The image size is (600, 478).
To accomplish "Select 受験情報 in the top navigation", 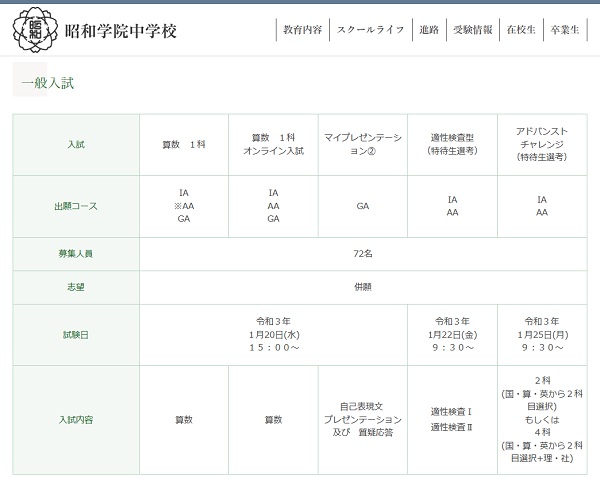I will point(472,30).
